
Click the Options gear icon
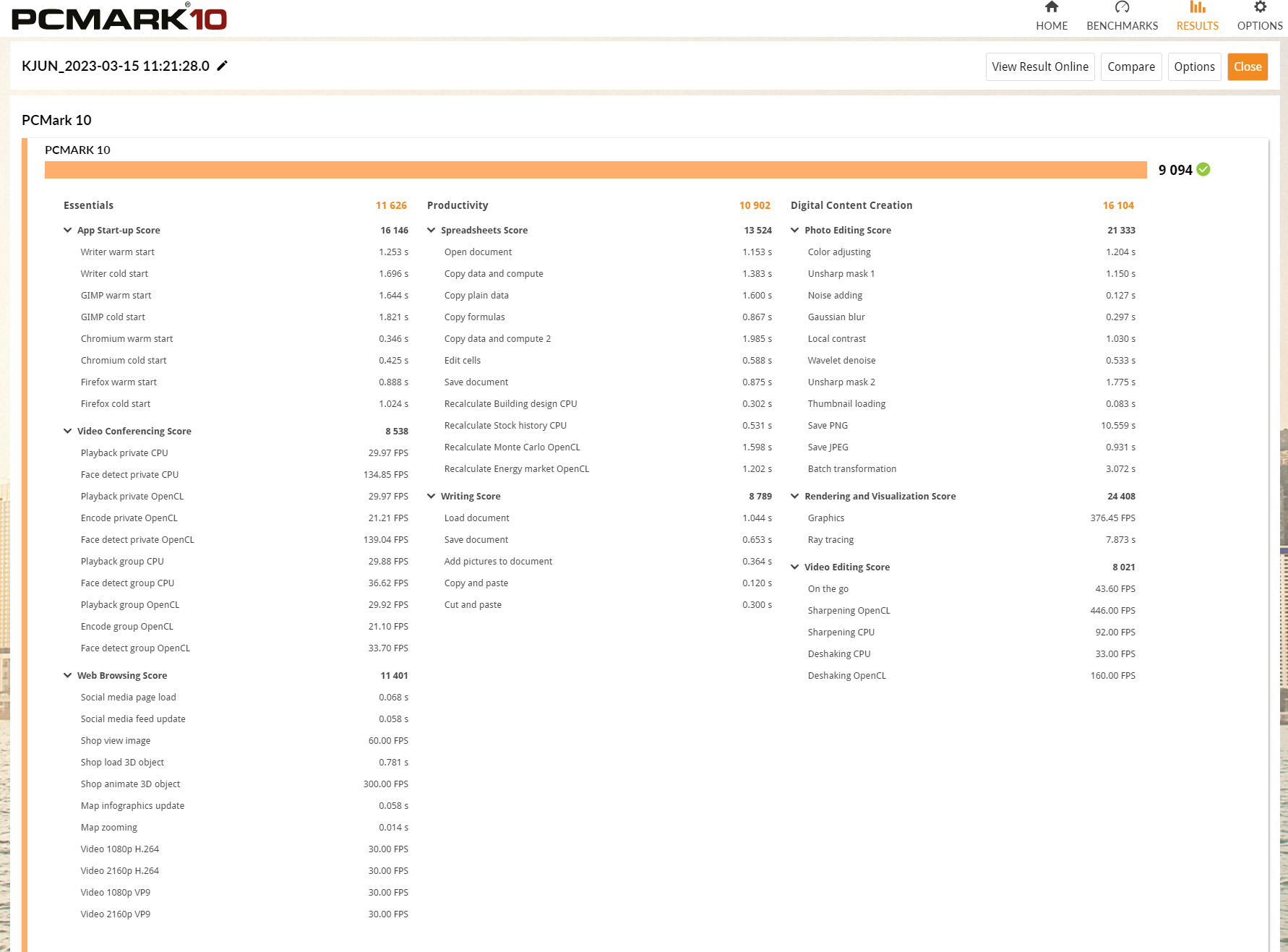(x=1260, y=7)
